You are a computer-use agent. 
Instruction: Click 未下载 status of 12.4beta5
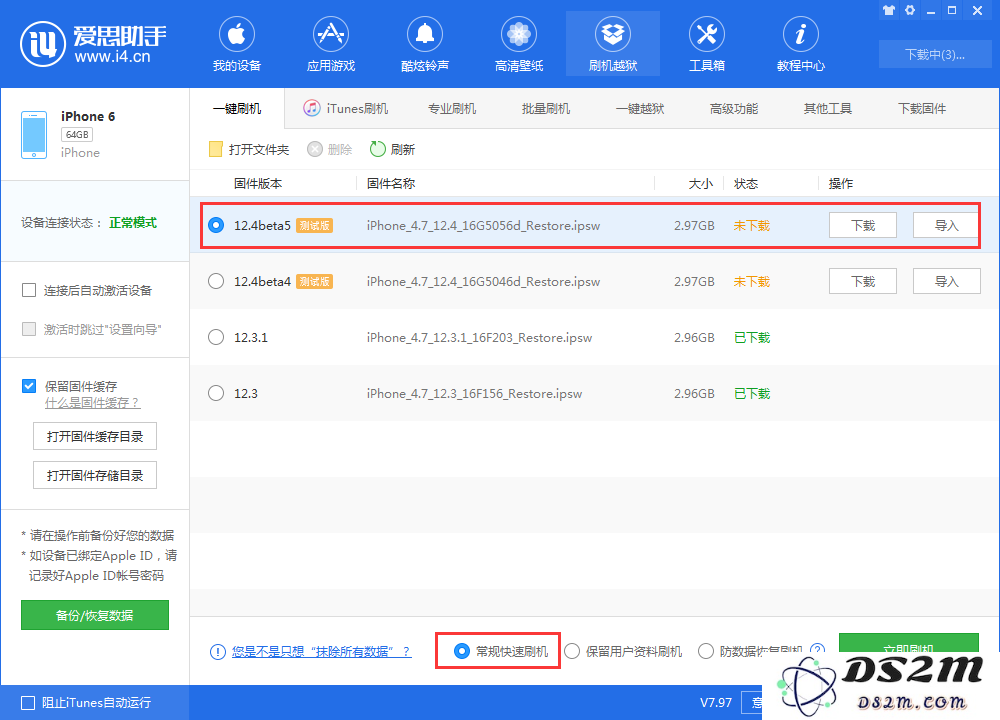pyautogui.click(x=752, y=225)
